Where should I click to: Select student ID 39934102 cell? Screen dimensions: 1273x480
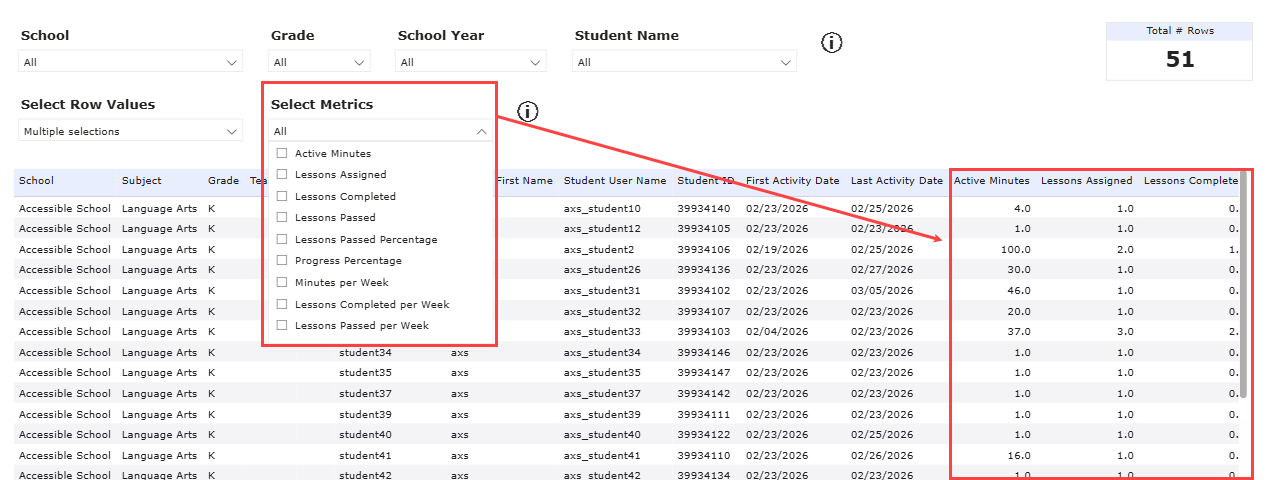point(704,291)
